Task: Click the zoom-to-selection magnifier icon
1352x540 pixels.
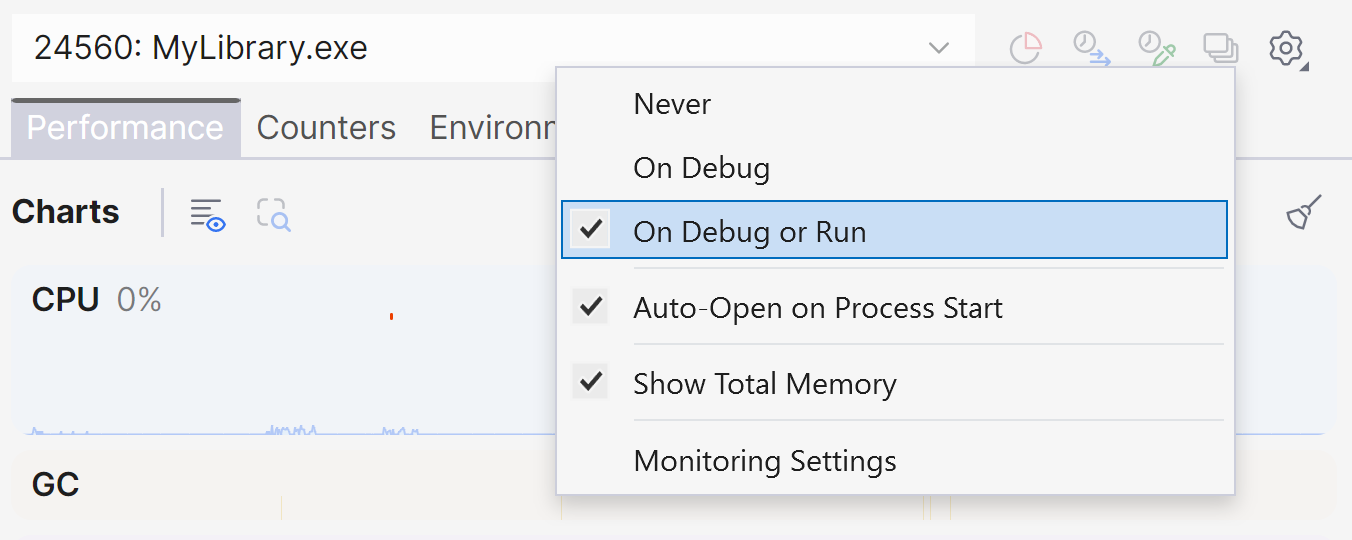Action: [273, 214]
